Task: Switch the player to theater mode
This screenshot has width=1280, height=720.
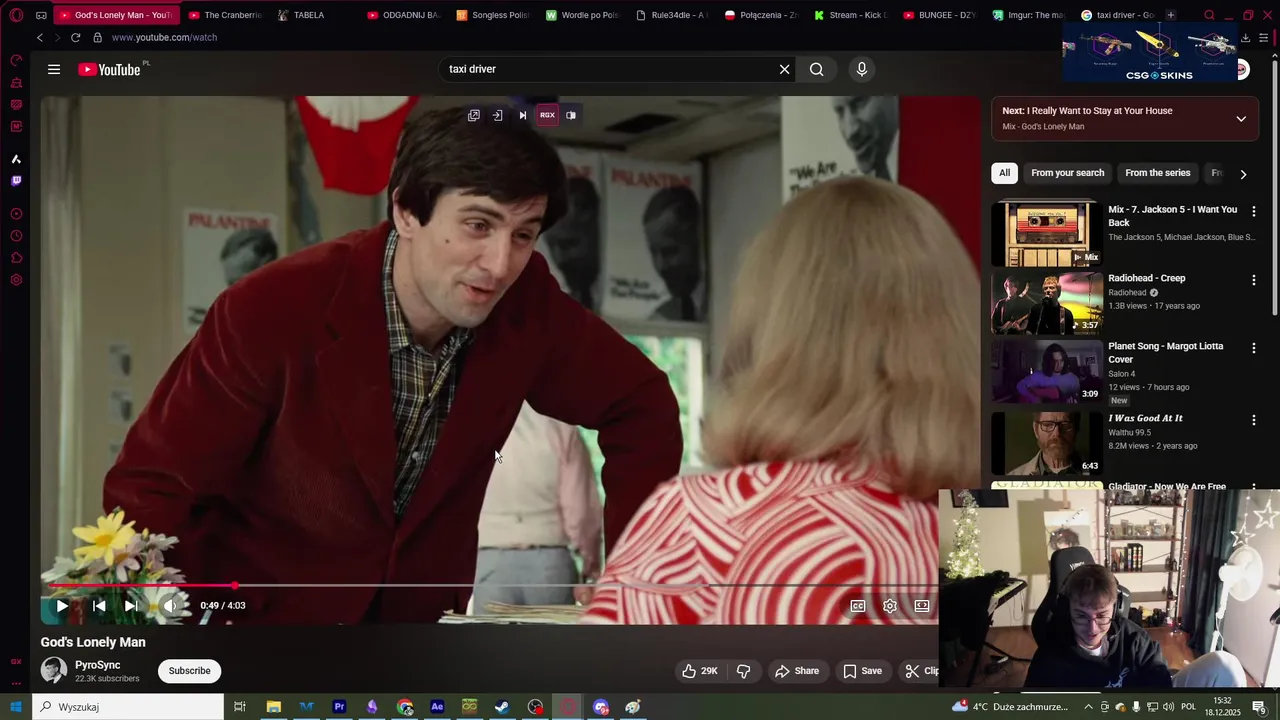Action: pyautogui.click(x=922, y=605)
